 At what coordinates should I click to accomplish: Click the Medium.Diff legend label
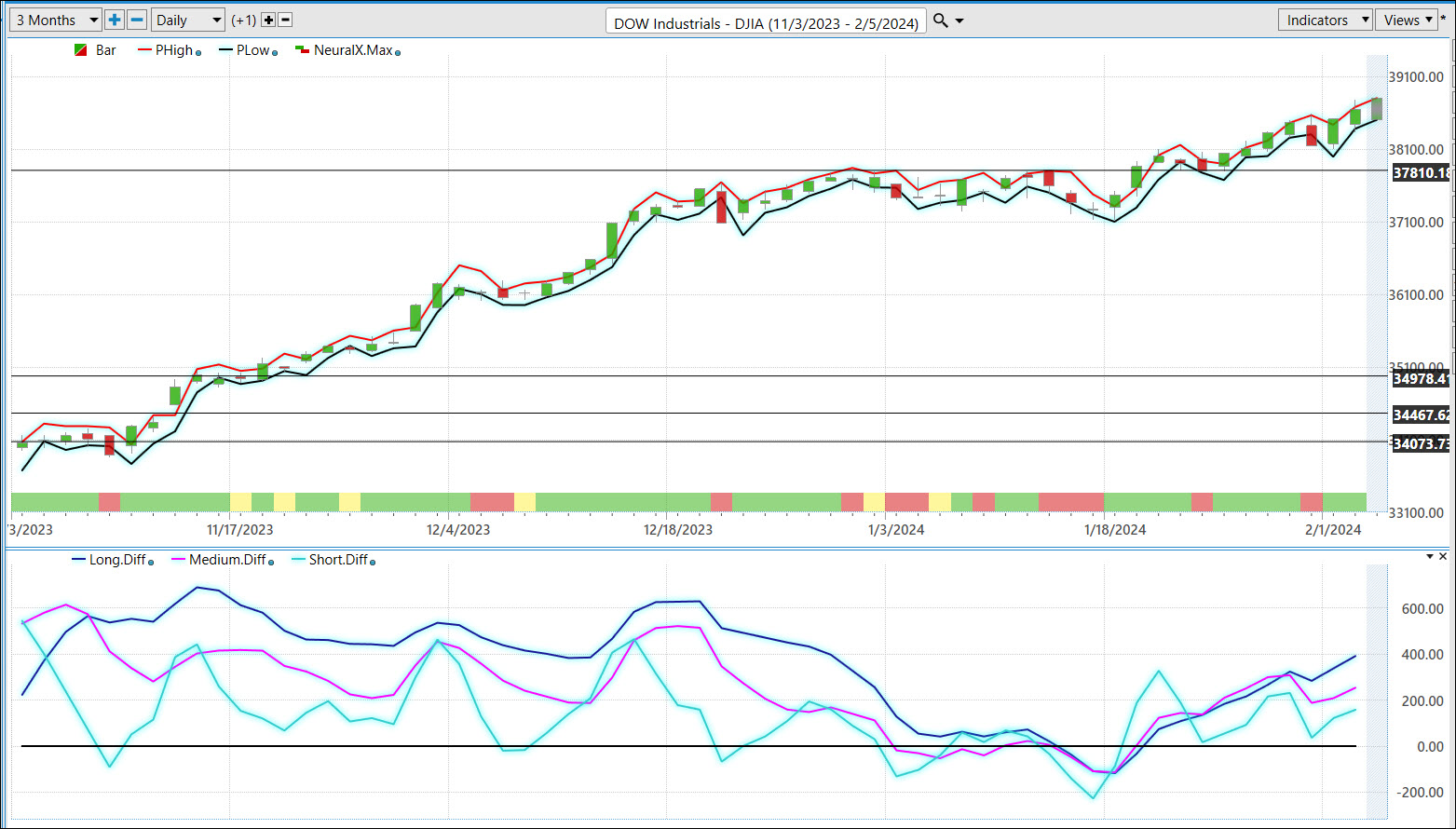click(x=227, y=560)
